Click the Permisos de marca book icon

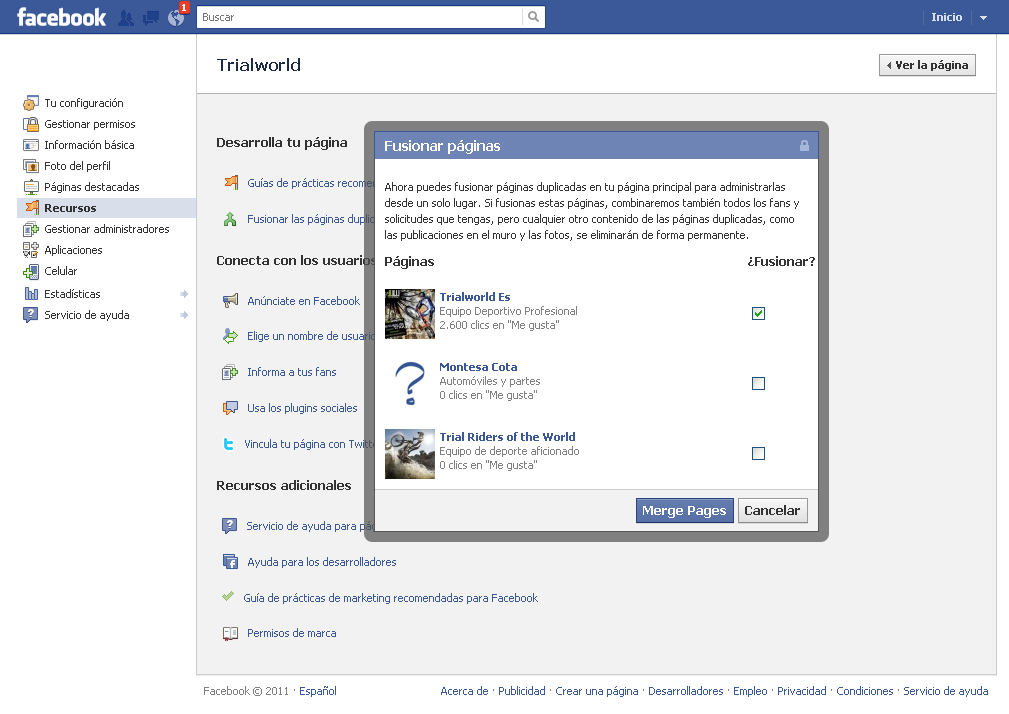(x=230, y=633)
